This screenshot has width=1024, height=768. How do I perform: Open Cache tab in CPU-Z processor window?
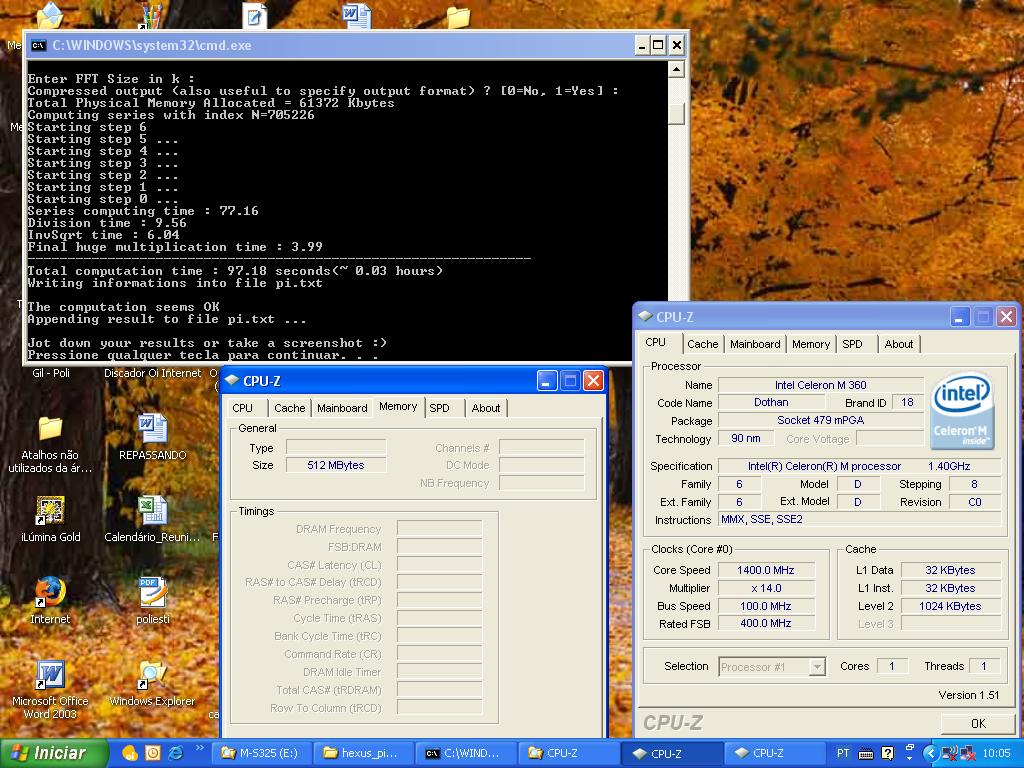pyautogui.click(x=702, y=344)
